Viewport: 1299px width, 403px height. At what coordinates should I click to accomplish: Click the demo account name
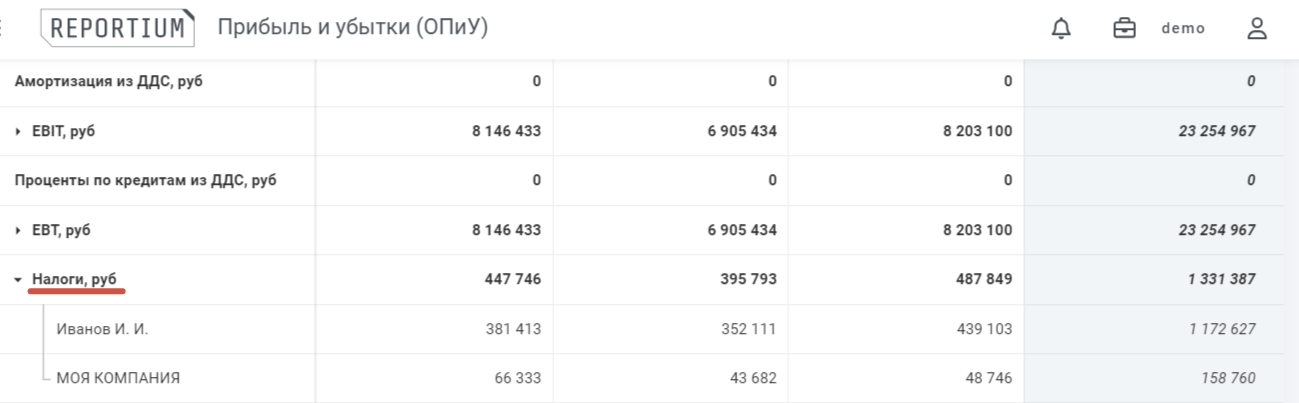click(1183, 29)
